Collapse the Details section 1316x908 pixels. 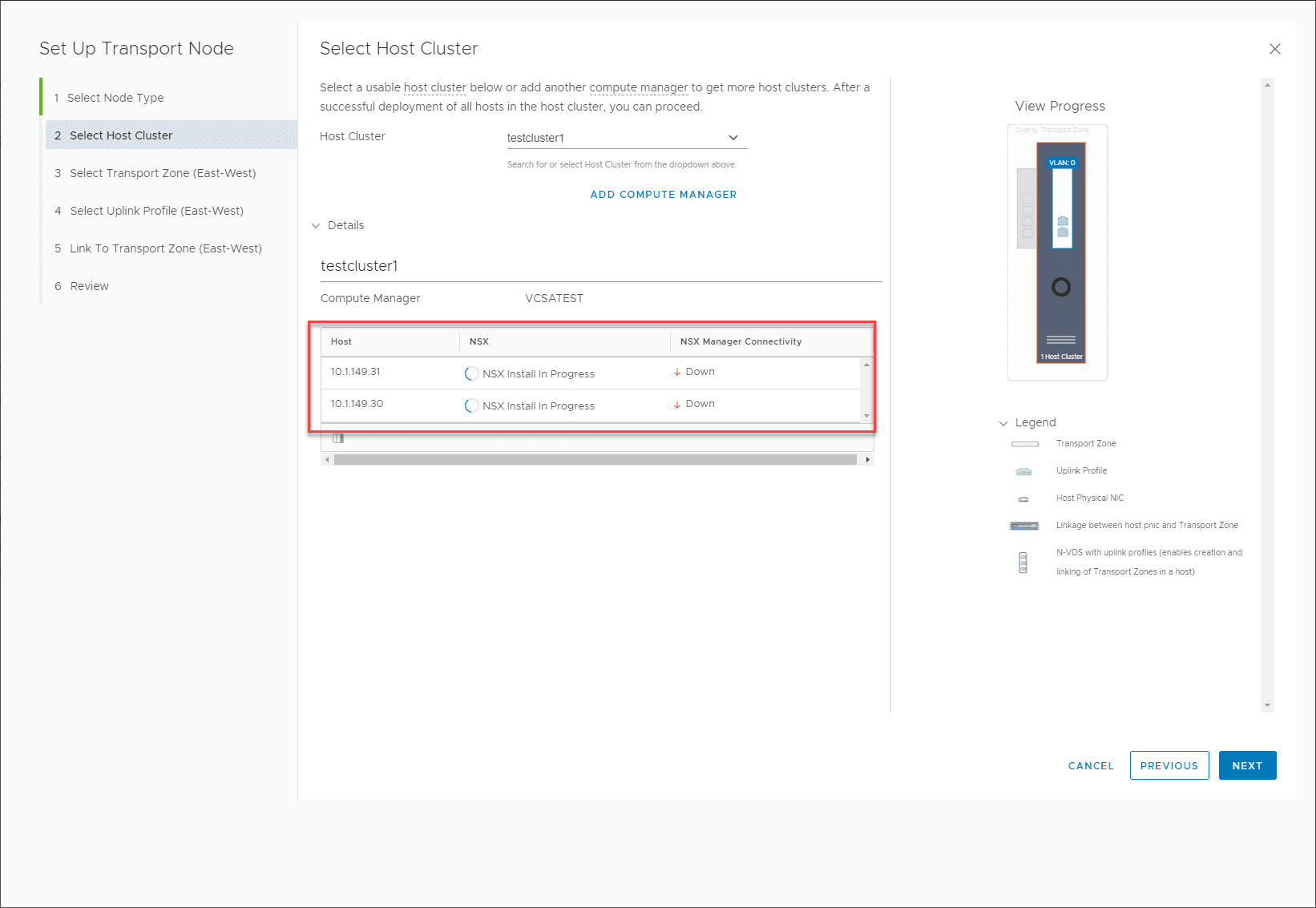[316, 225]
